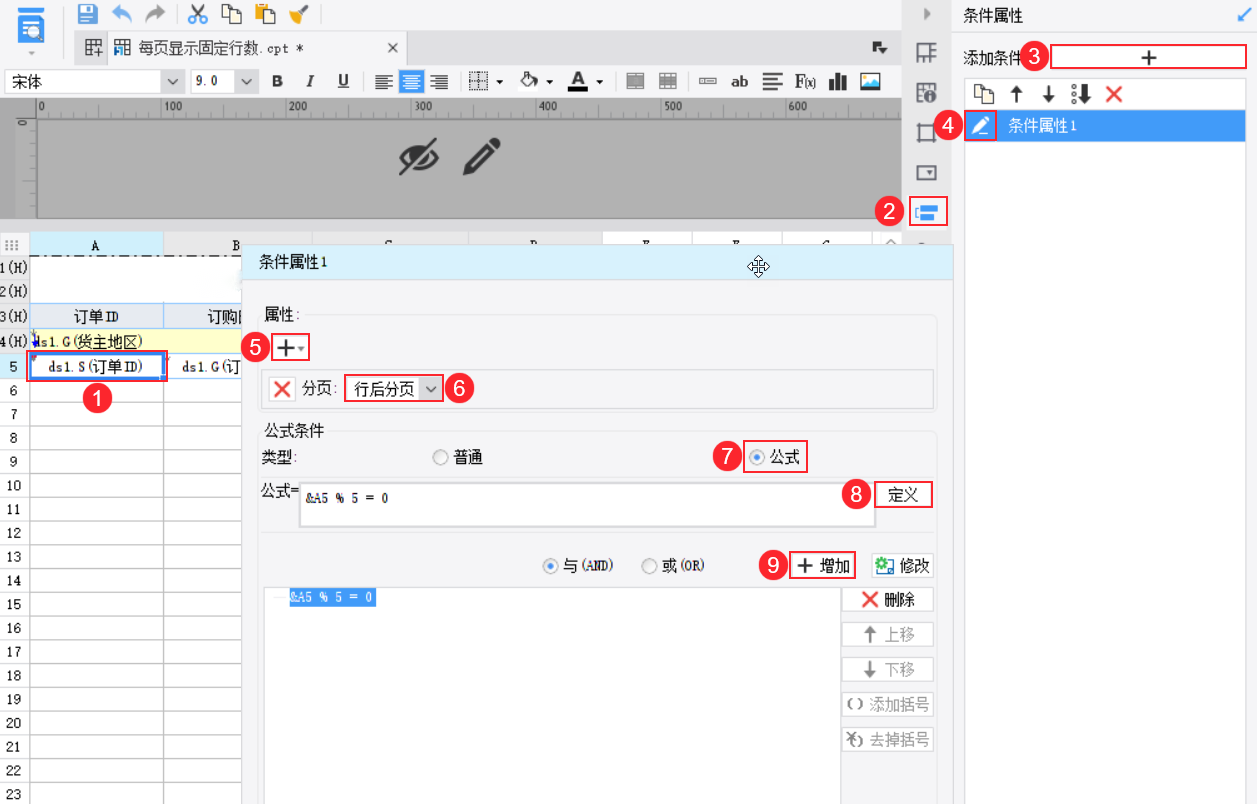Select 条件属性1 in the condition list
Viewport: 1257px width, 804px height.
[x=1042, y=126]
